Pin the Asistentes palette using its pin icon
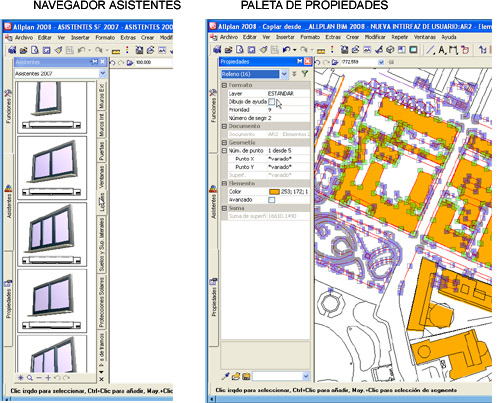Screen dimensions: 500x403 click(x=95, y=62)
